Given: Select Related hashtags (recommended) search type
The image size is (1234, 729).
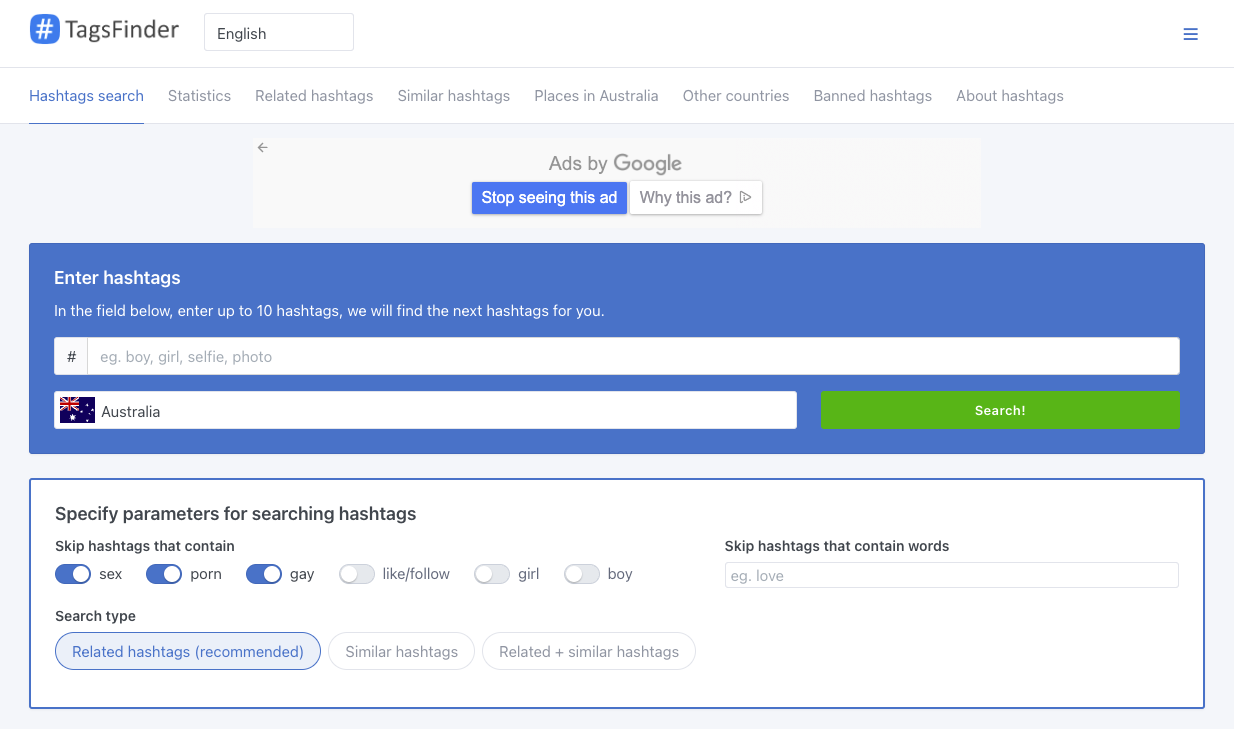Looking at the screenshot, I should [188, 651].
